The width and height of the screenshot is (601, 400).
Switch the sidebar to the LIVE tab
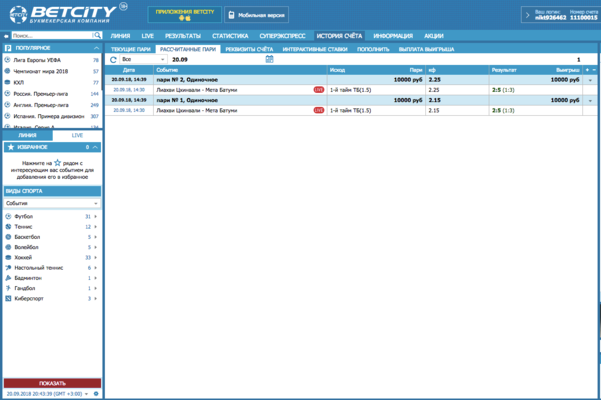pos(76,134)
